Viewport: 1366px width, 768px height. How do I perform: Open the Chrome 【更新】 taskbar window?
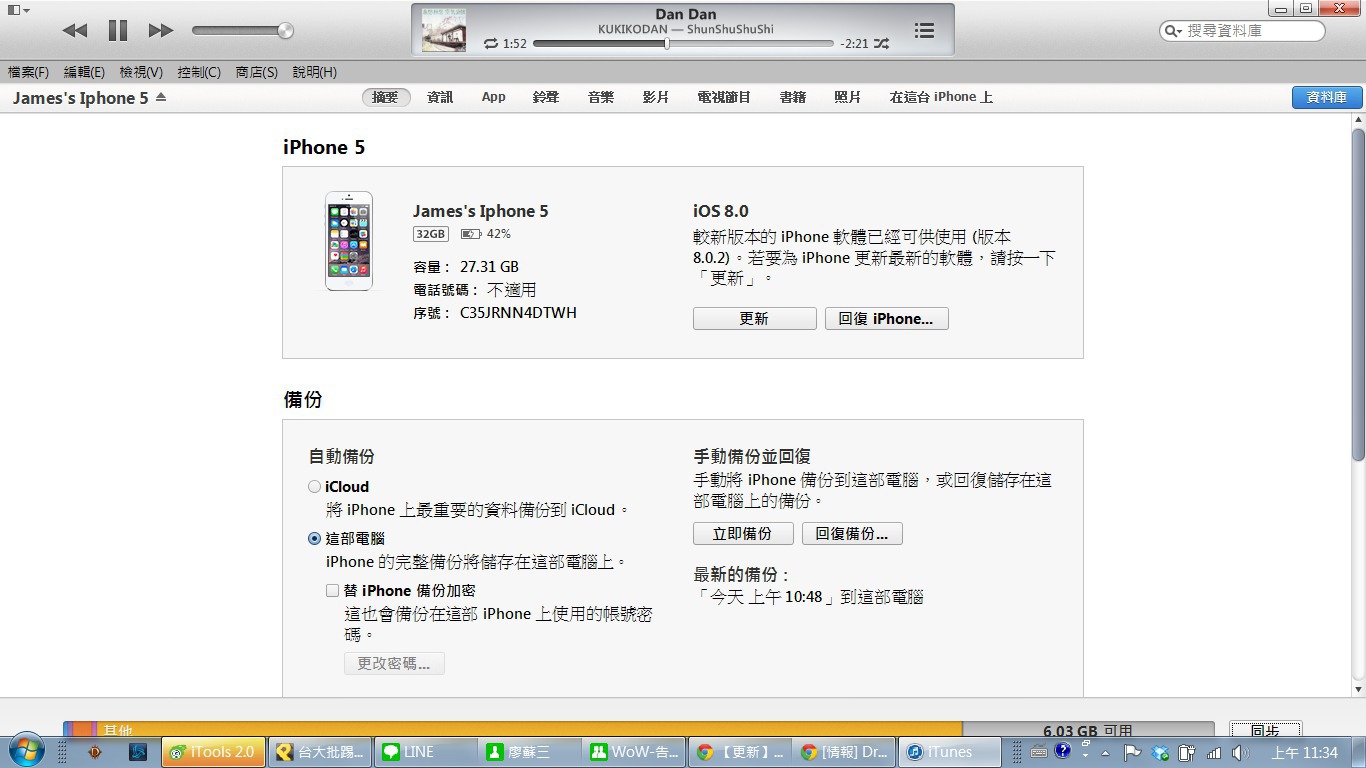[740, 752]
